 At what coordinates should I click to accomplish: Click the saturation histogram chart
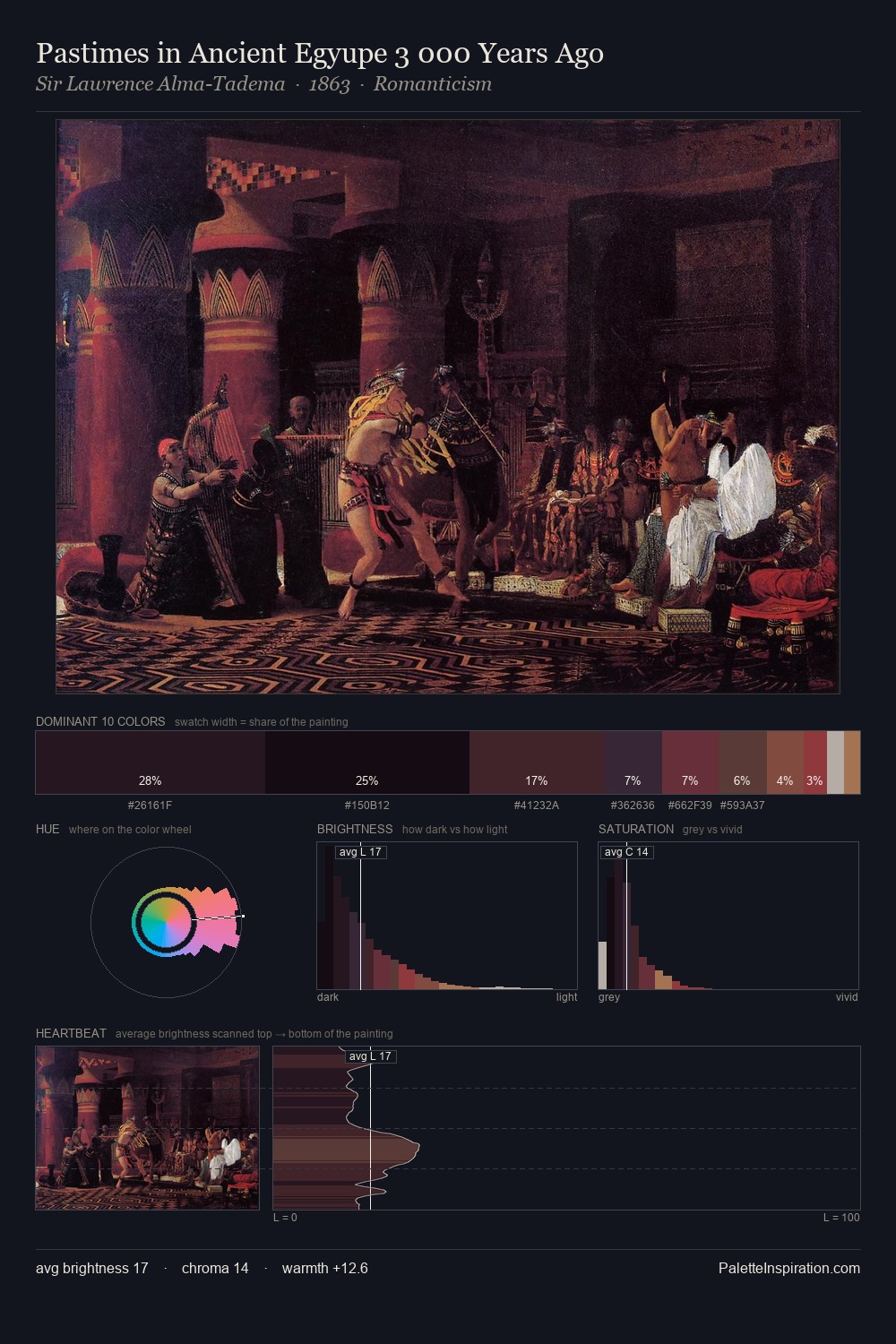[728, 916]
